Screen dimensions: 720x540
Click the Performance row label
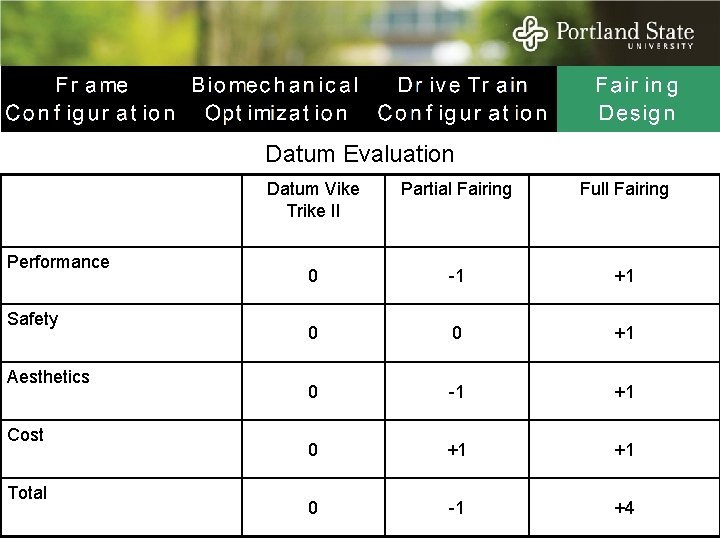click(x=58, y=262)
